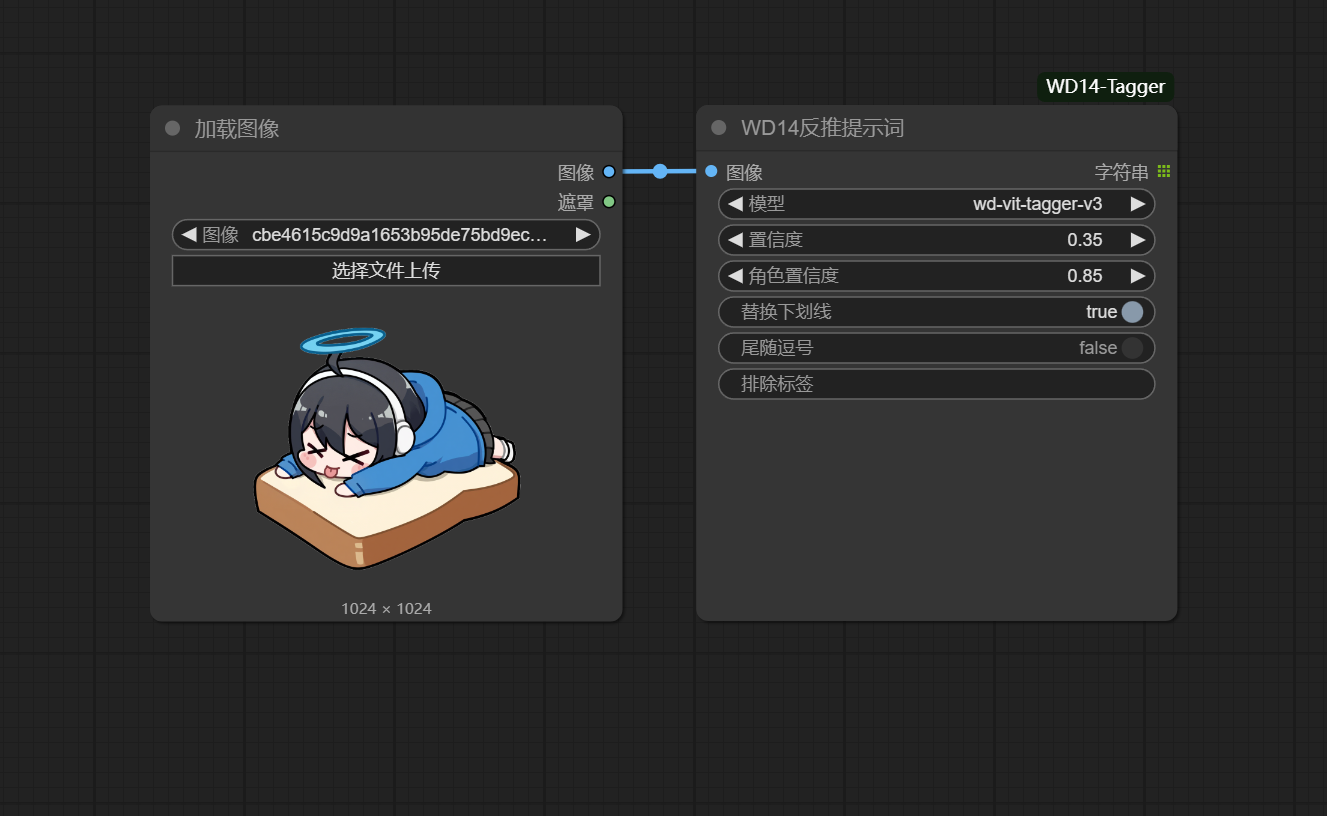
Task: Switch to previous 模型 option with left arrow
Action: coord(735,204)
